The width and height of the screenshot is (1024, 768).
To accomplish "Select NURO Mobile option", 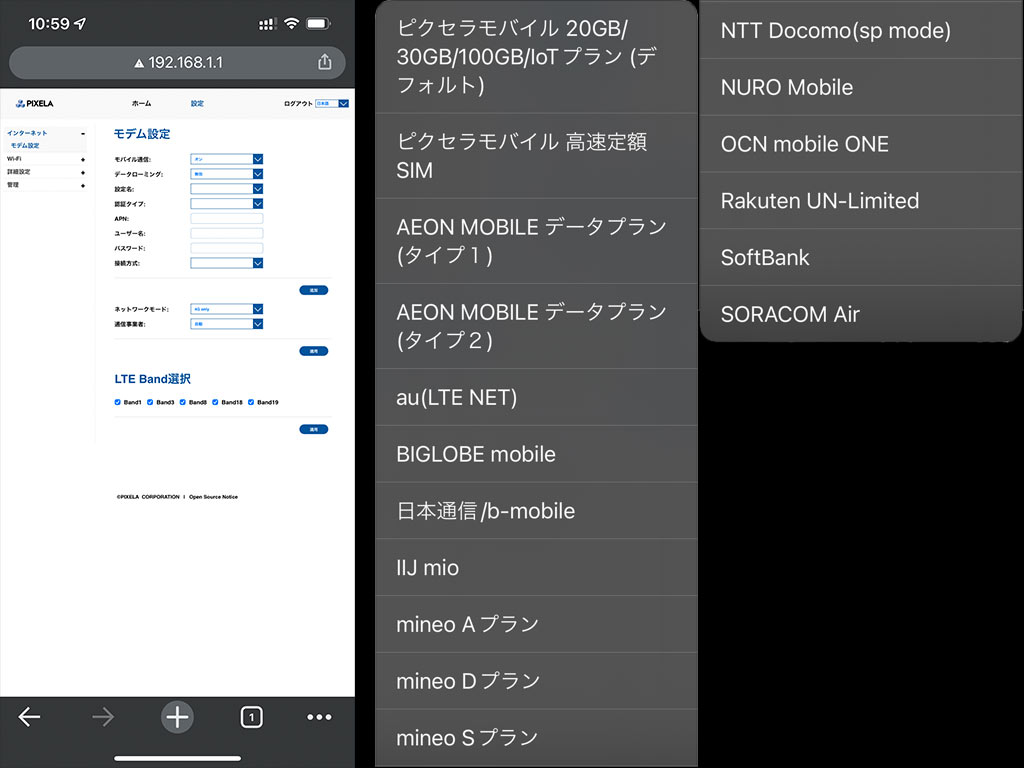I will coord(861,87).
